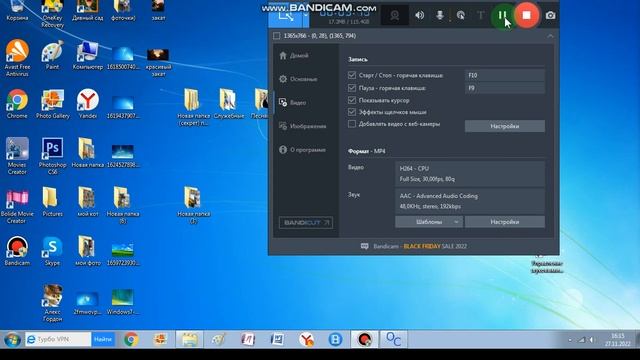The width and height of the screenshot is (640, 360).
Task: Click the text overlay T icon
Action: pyautogui.click(x=480, y=16)
